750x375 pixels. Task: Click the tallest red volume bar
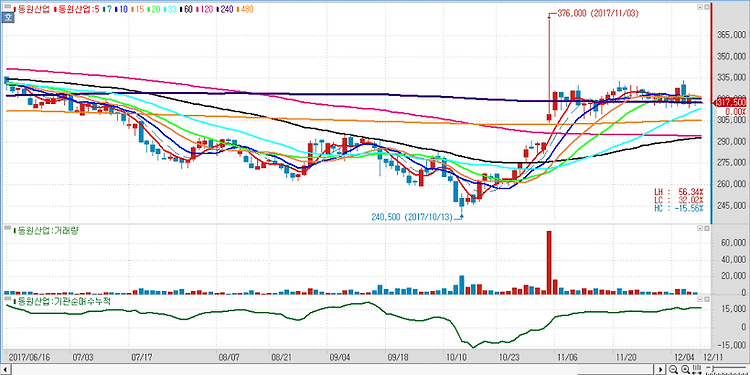(549, 262)
